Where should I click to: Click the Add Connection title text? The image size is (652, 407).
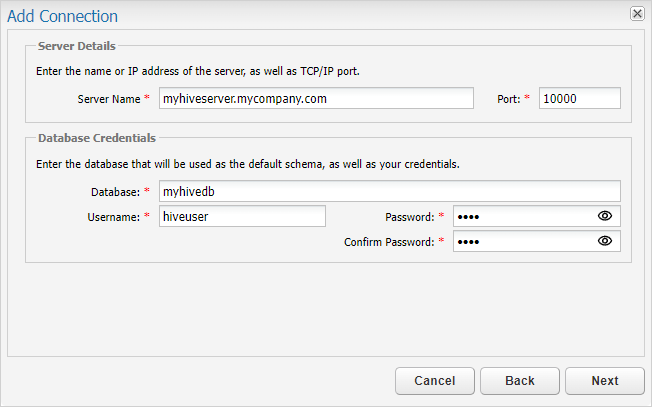62,16
